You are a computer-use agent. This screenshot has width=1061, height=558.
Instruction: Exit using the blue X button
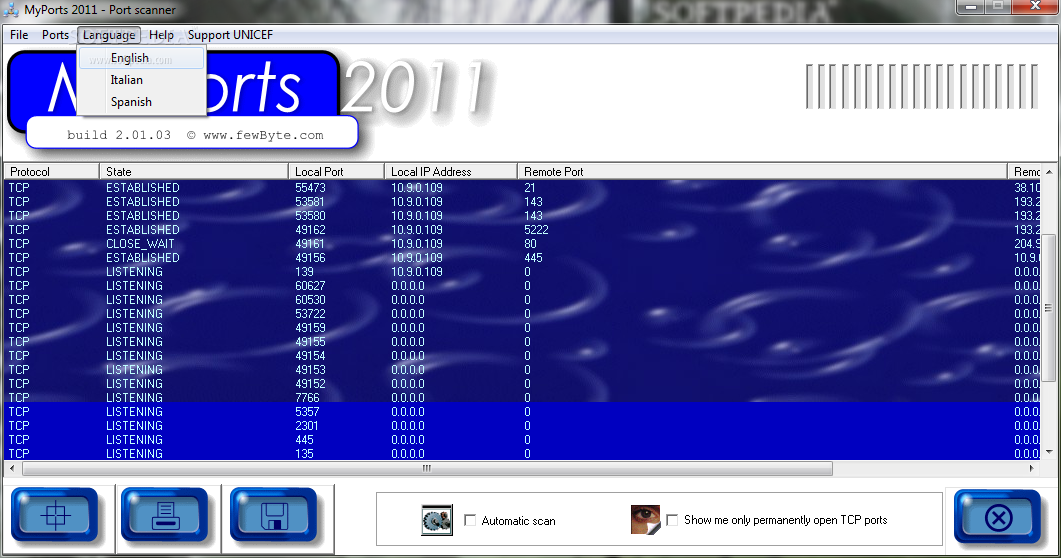[998, 517]
